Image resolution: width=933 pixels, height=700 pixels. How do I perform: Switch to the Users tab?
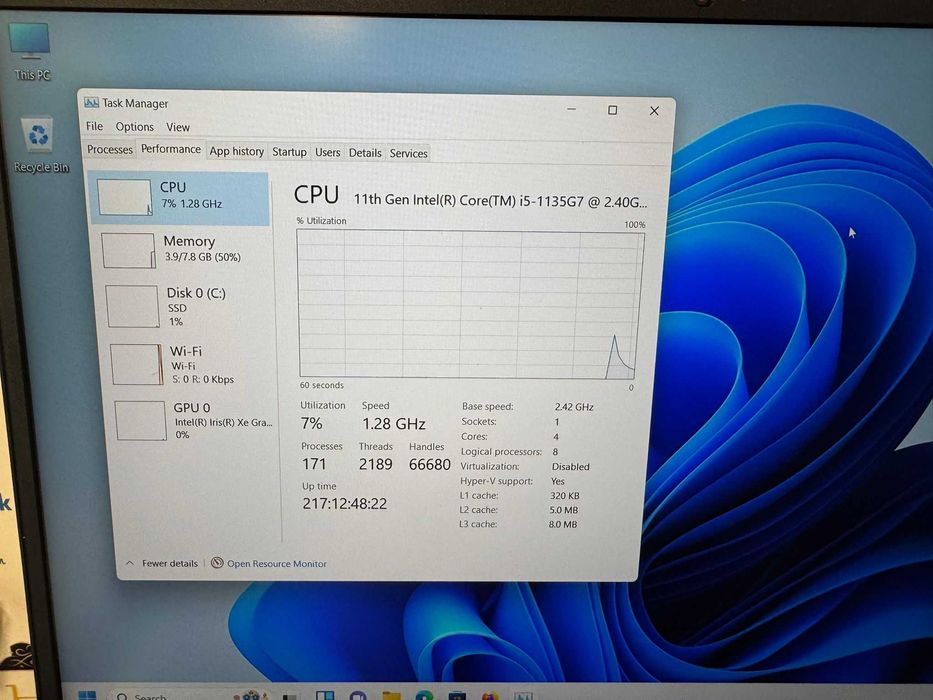pyautogui.click(x=327, y=152)
